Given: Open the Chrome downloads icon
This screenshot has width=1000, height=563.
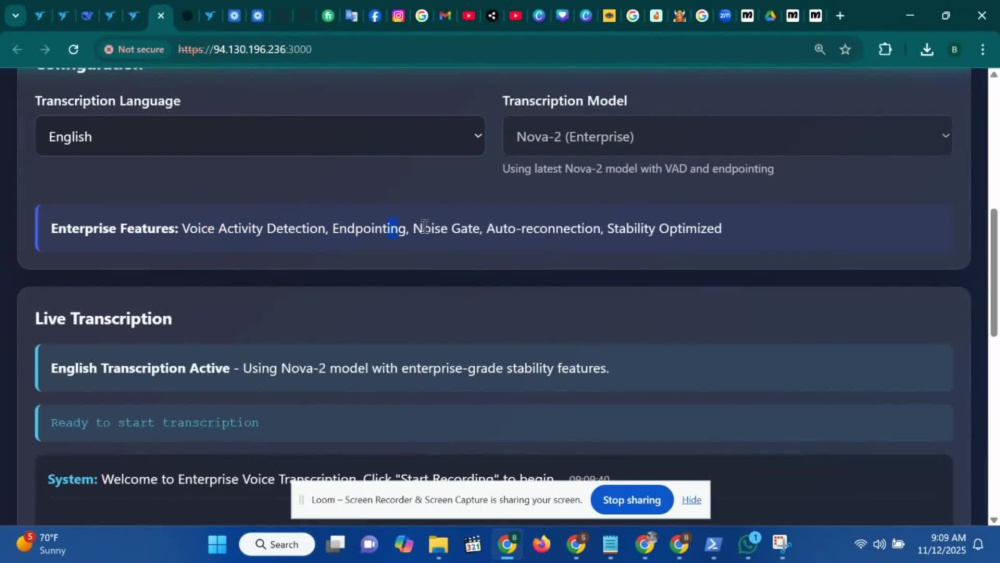Looking at the screenshot, I should coord(927,49).
